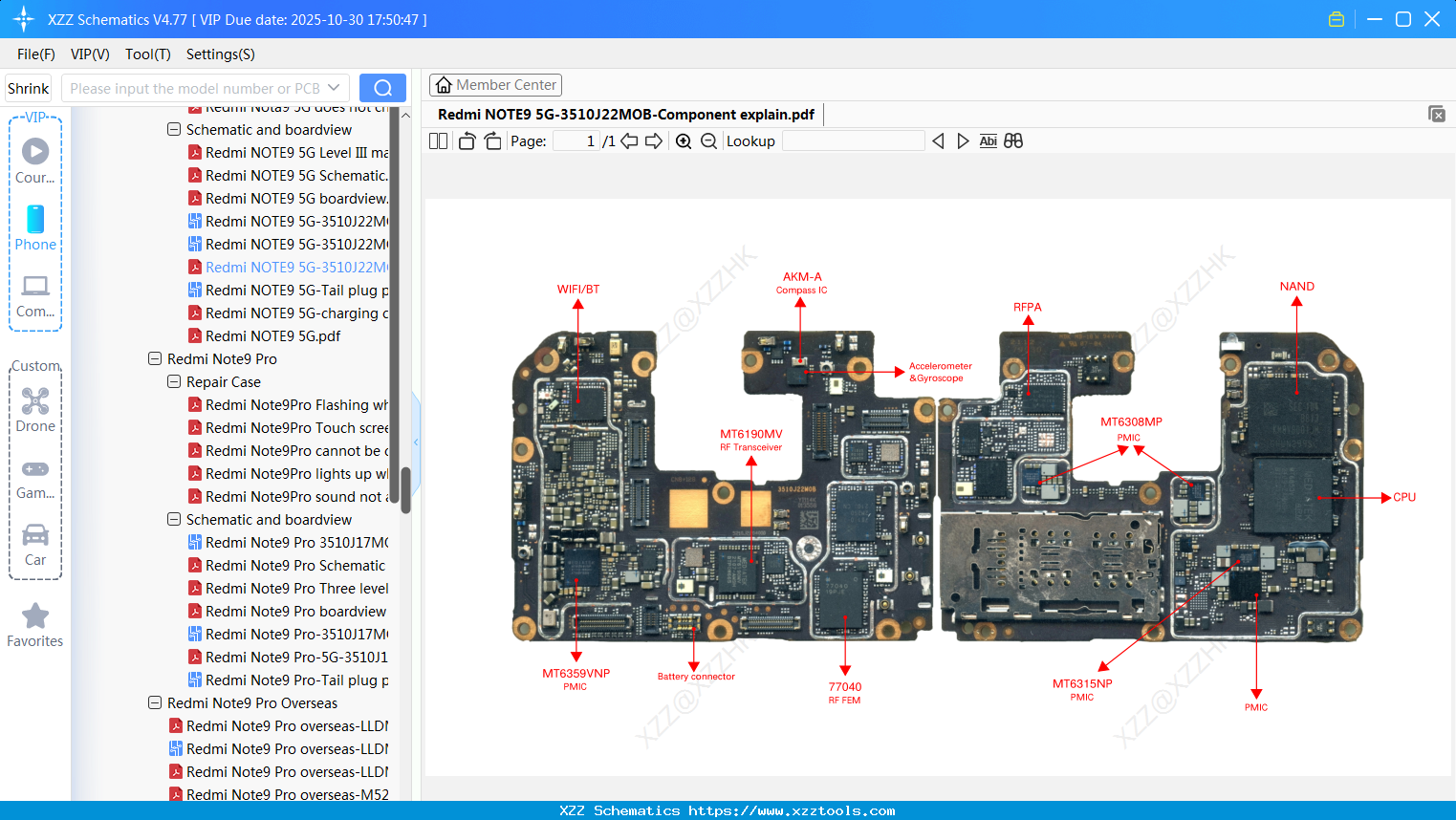Open Redmi NOTE9 5G Schematic file

[x=288, y=176]
